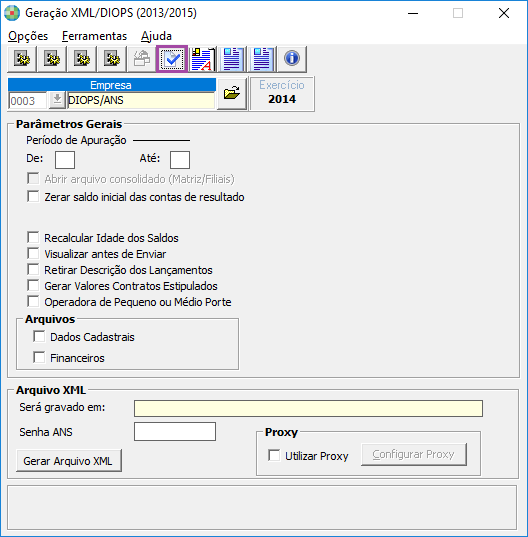Click the grayed printer icon in toolbar

tap(142, 59)
